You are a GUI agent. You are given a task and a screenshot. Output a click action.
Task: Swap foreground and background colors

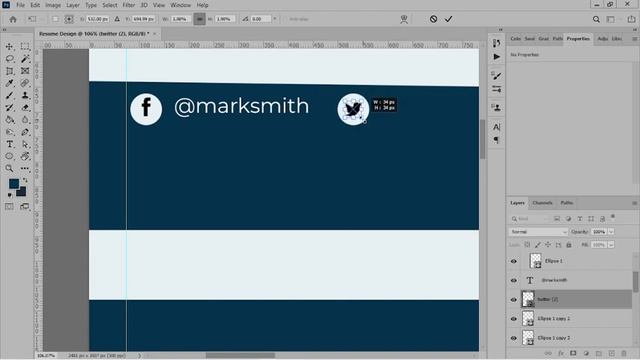click(x=25, y=180)
